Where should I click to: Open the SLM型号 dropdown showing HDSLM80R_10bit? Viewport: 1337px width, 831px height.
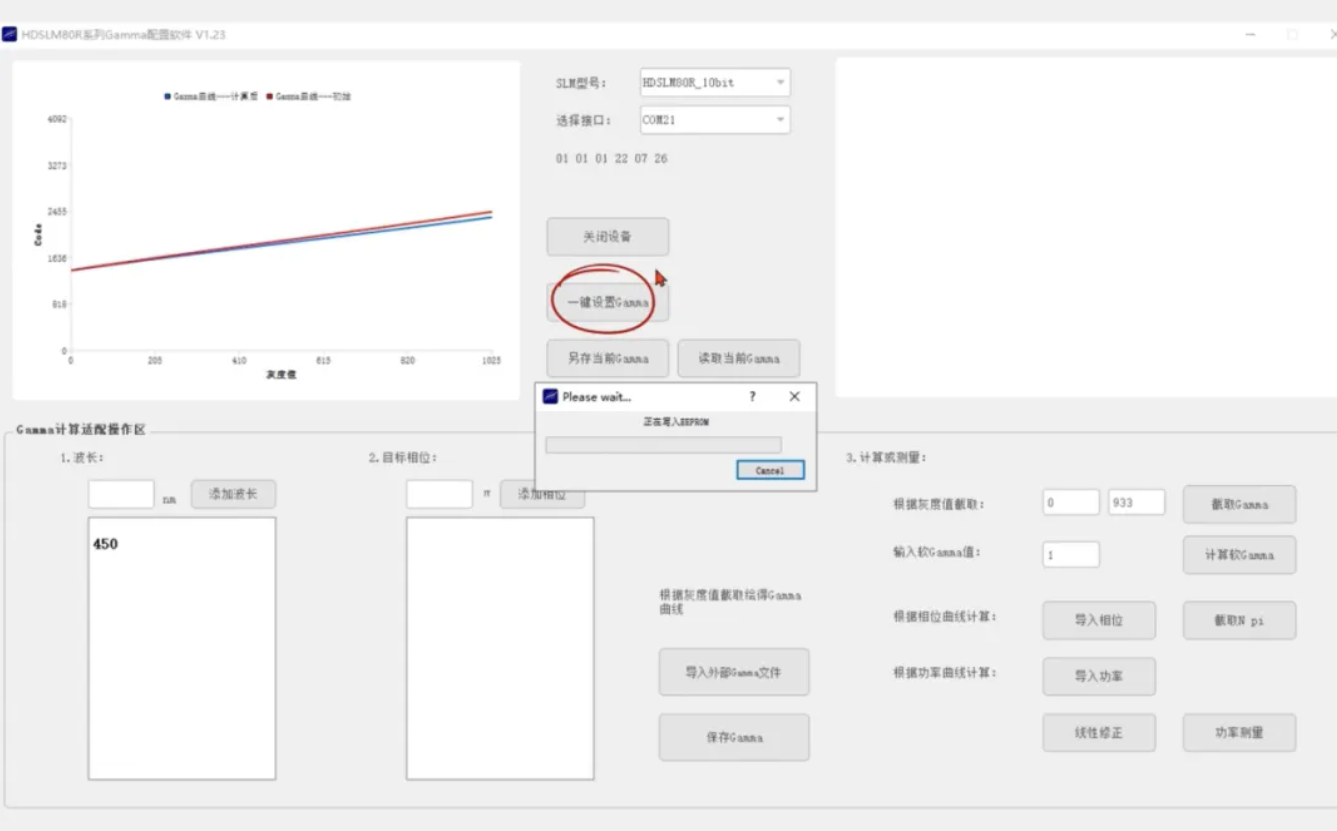tap(715, 83)
